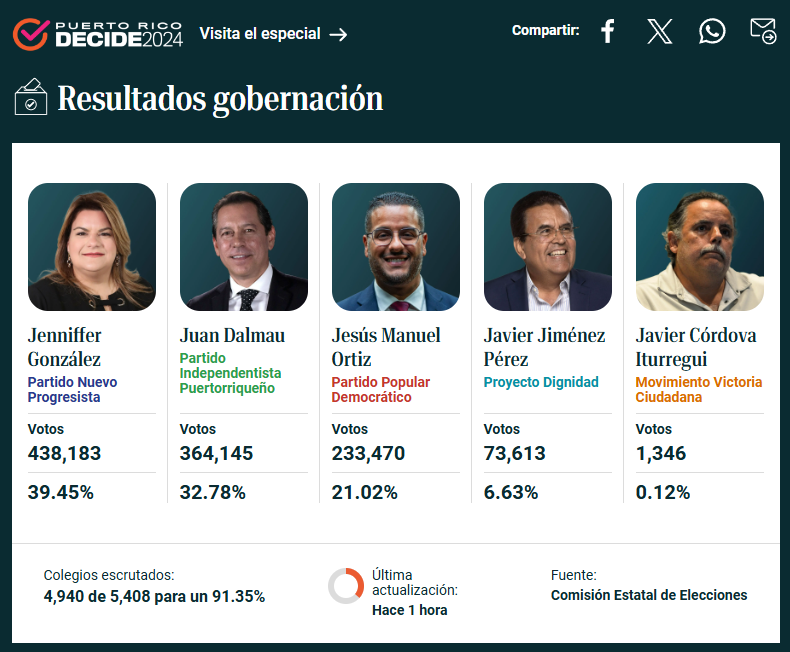Click the Proyecto Dignidad party label

[x=541, y=382]
